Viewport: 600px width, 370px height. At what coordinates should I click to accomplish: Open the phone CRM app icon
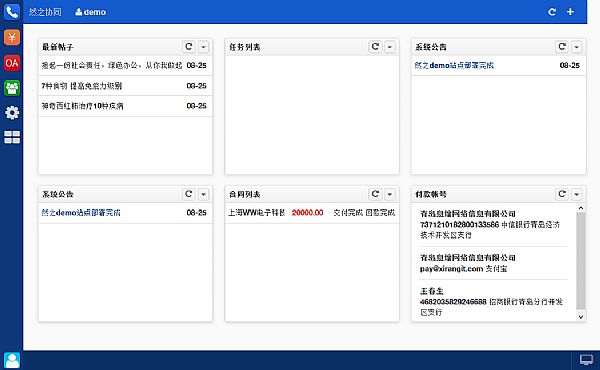point(12,12)
